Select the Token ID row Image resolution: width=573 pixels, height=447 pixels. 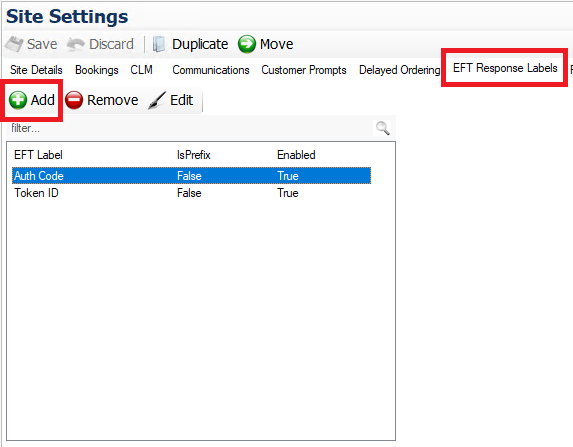[191, 193]
